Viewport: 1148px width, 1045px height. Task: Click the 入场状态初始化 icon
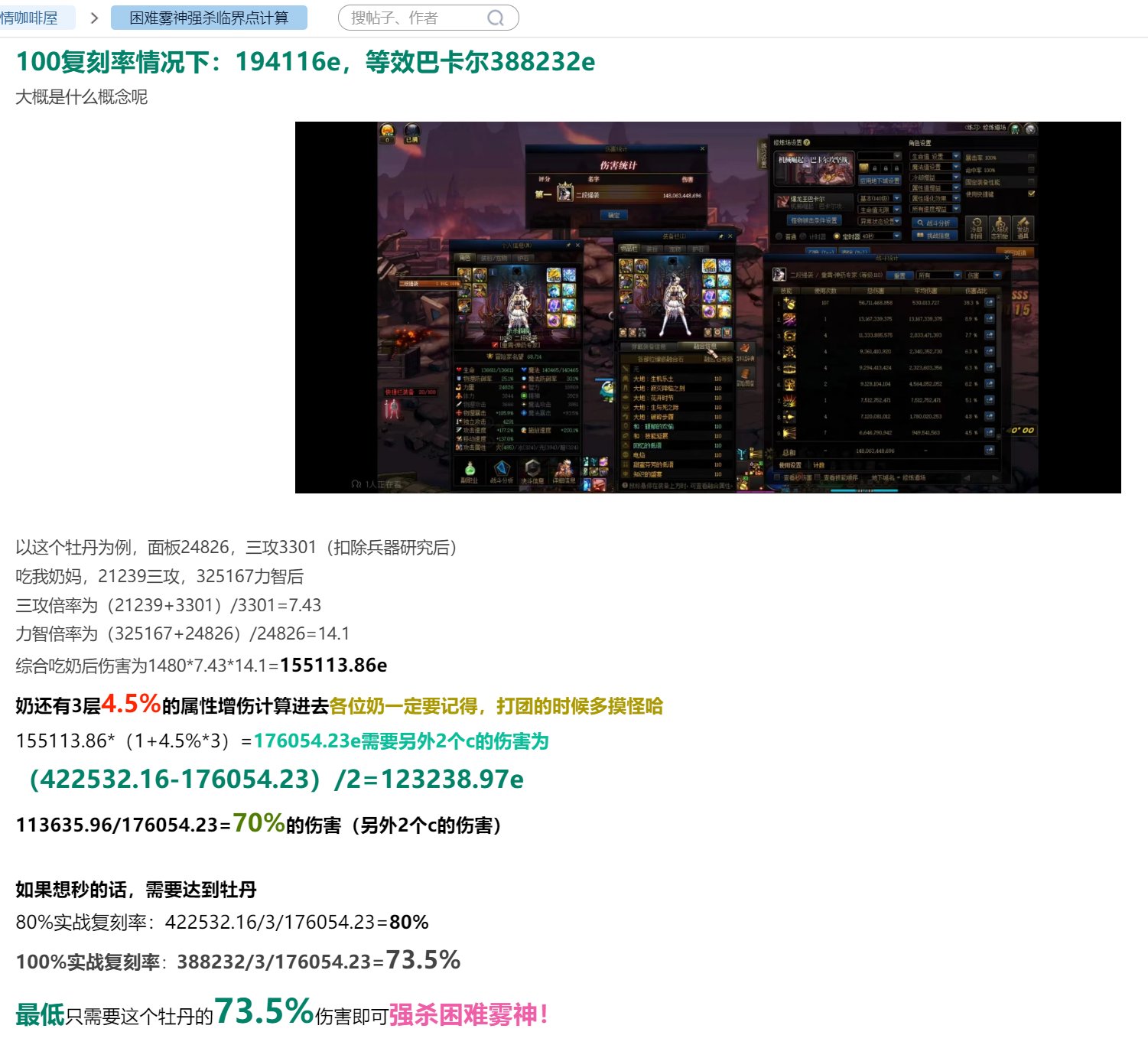[1000, 228]
